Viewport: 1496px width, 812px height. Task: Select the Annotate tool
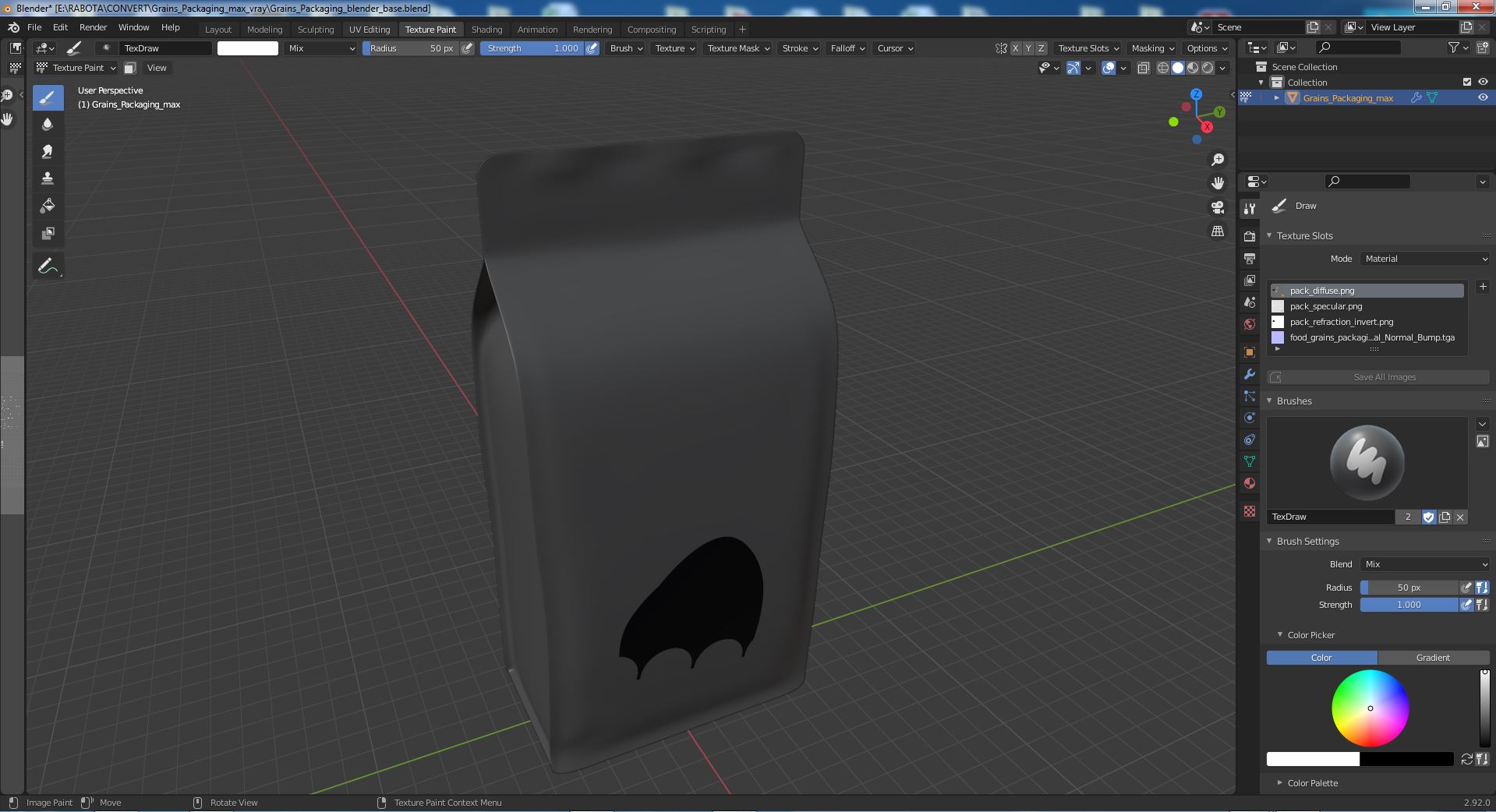click(x=48, y=267)
